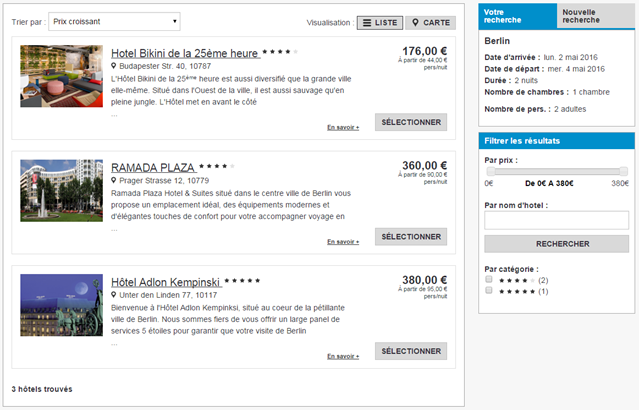Expand En savoir + for Hotel Bikini
The image size is (639, 410).
[343, 128]
